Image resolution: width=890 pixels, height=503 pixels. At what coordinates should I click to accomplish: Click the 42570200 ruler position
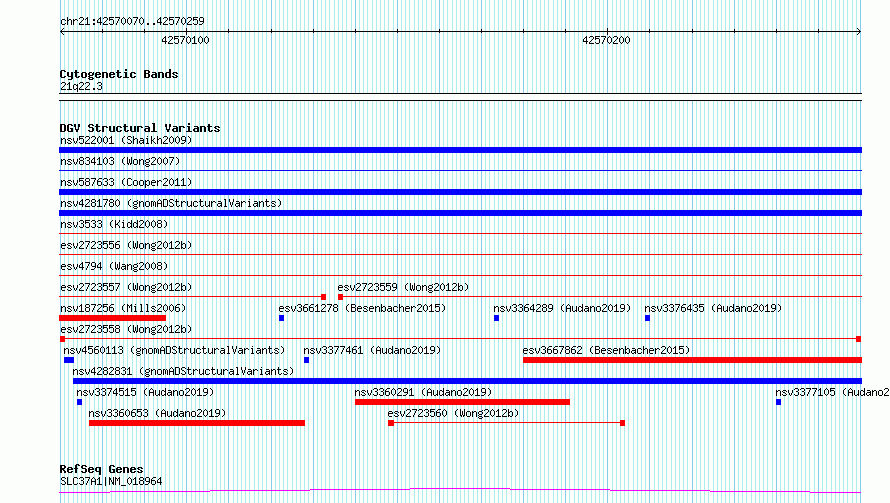pyautogui.click(x=606, y=40)
